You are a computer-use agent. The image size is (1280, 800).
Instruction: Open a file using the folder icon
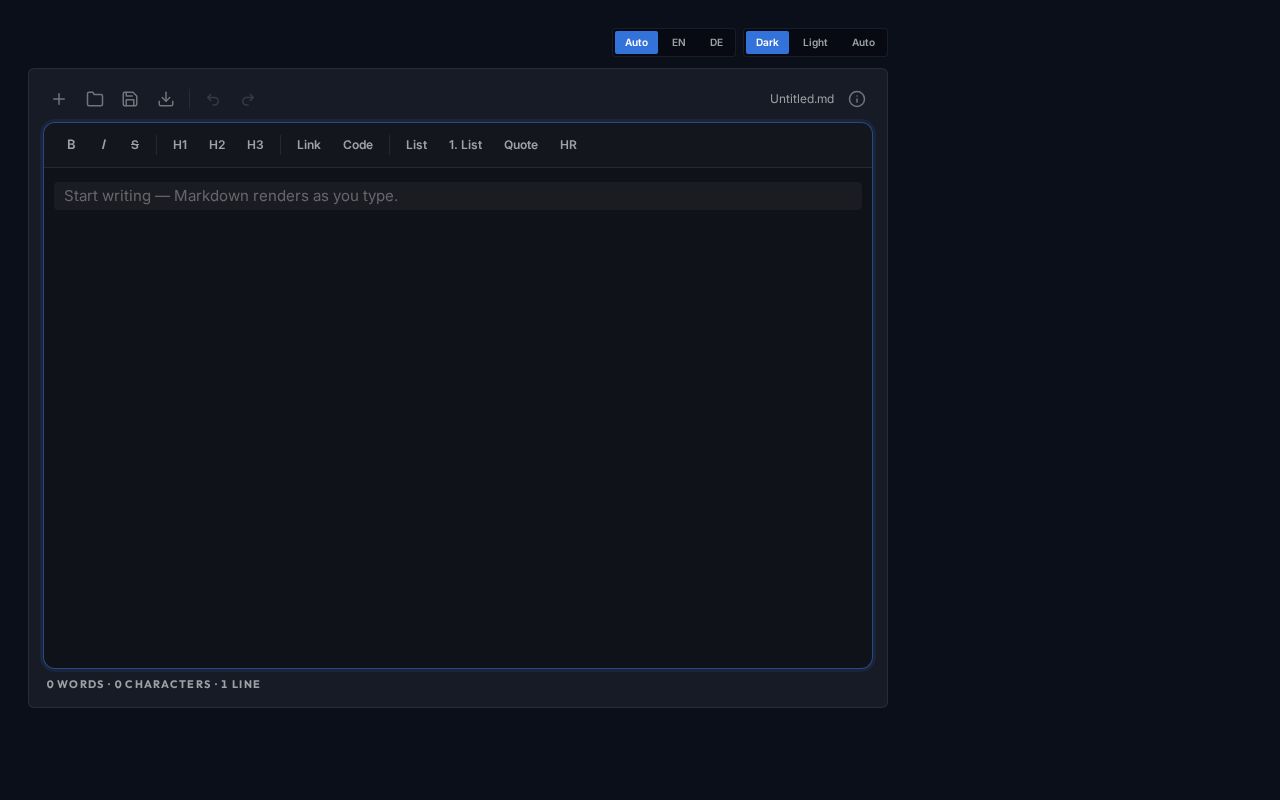[95, 99]
